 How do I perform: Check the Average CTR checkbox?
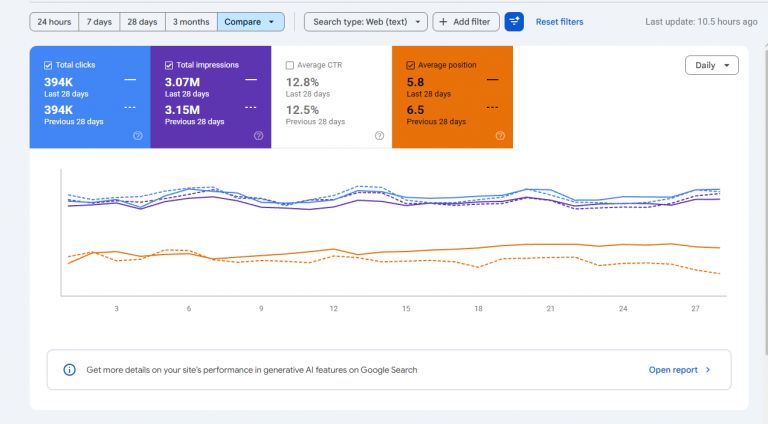[290, 65]
